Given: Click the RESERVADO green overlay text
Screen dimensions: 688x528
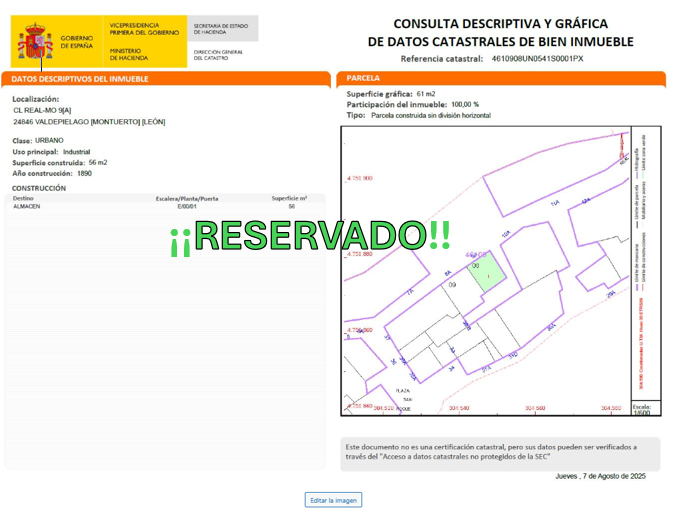Looking at the screenshot, I should 310,236.
